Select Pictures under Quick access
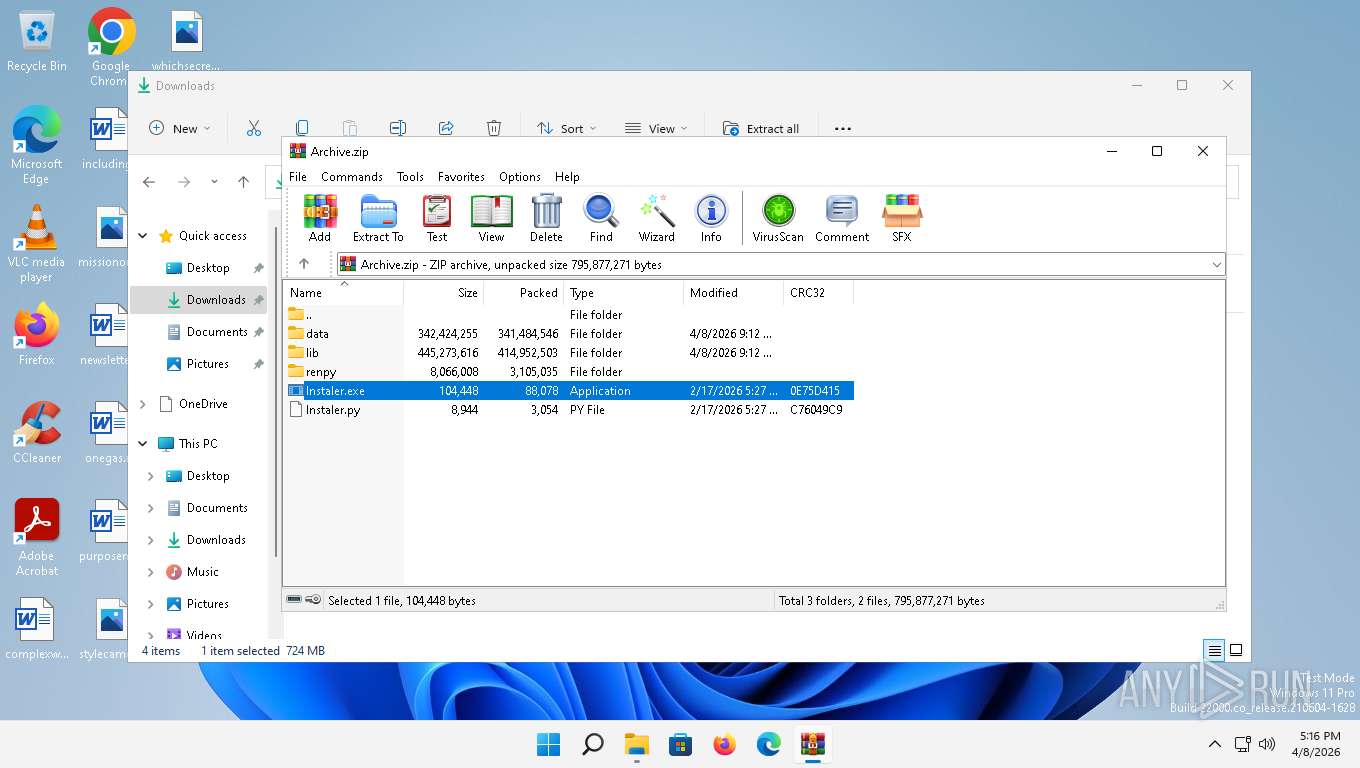Image resolution: width=1360 pixels, height=768 pixels. (x=200, y=364)
